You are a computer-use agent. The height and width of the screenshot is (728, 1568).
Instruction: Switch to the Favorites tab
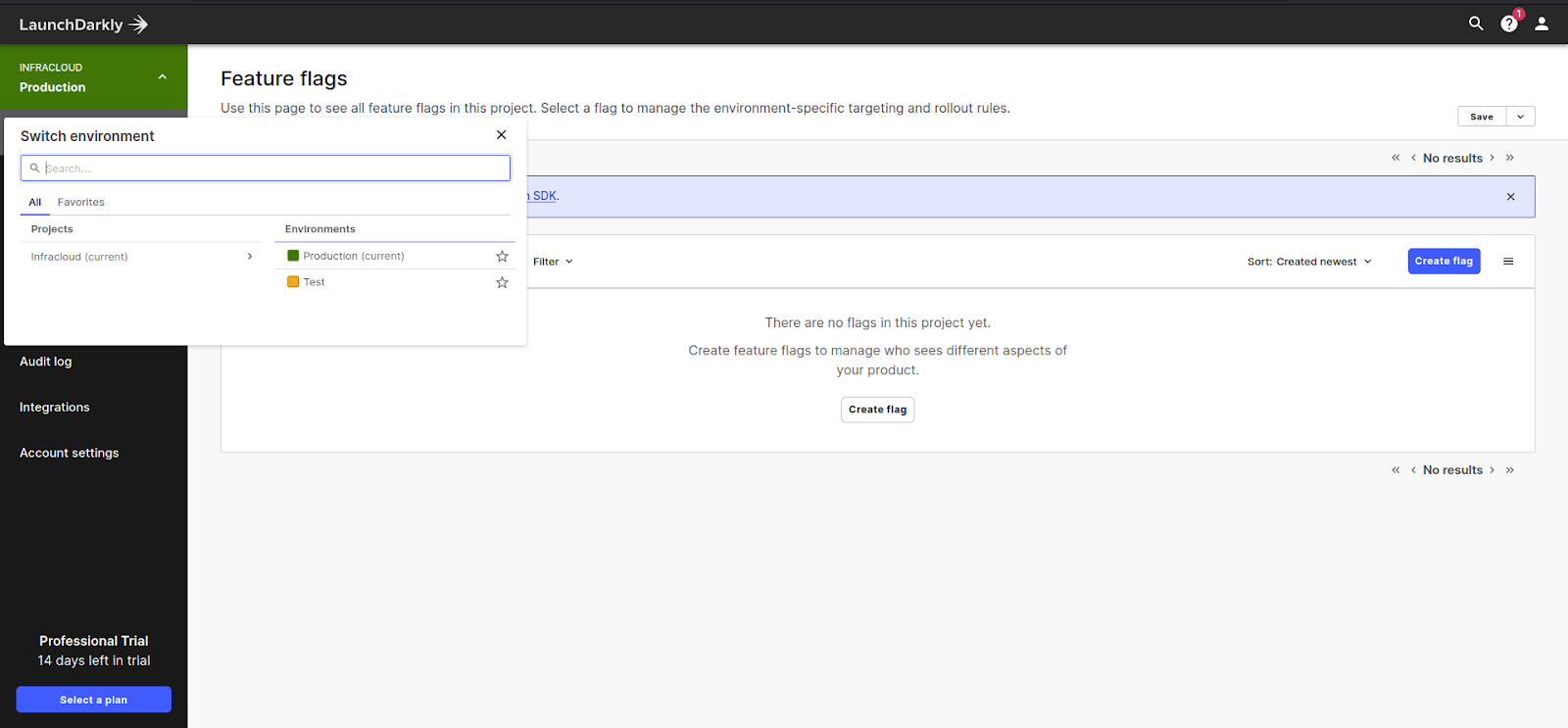[80, 202]
